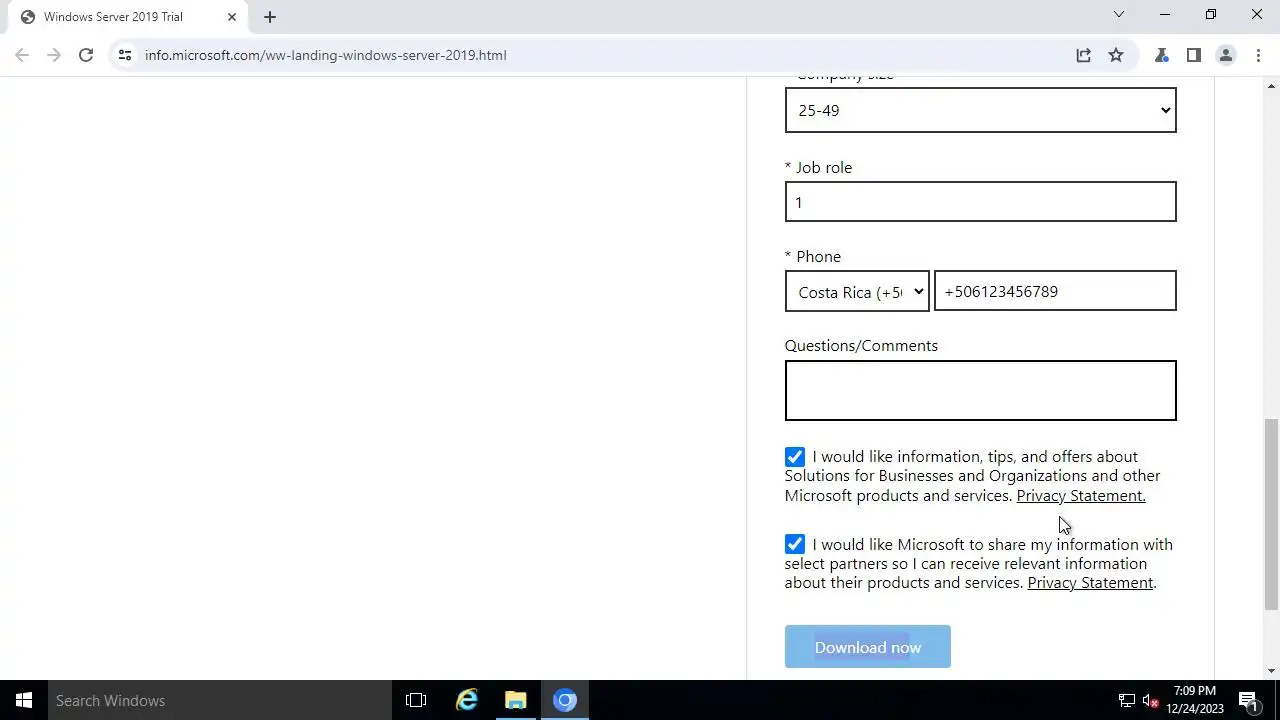Image resolution: width=1280 pixels, height=720 pixels.
Task: Go forward using the browser forward arrow
Action: (x=54, y=55)
